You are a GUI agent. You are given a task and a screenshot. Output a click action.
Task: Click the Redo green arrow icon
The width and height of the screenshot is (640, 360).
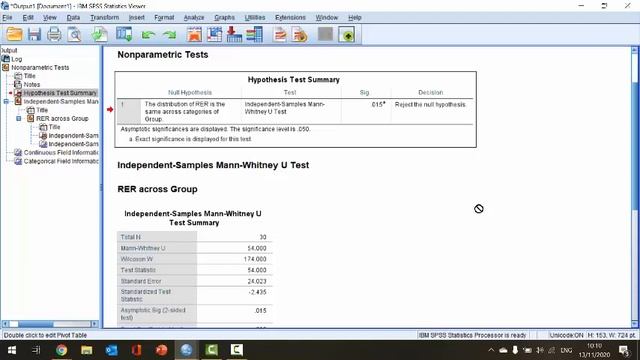click(169, 35)
